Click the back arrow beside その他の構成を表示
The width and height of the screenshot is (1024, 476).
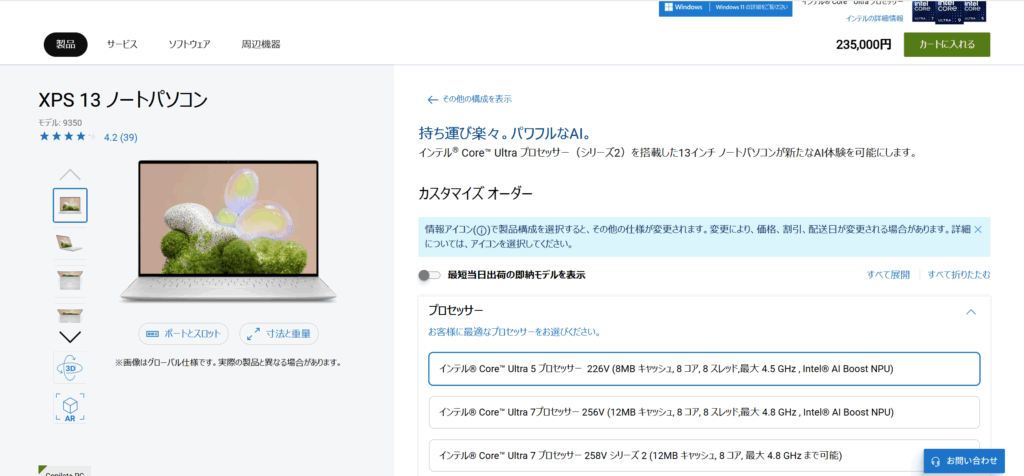(x=432, y=100)
